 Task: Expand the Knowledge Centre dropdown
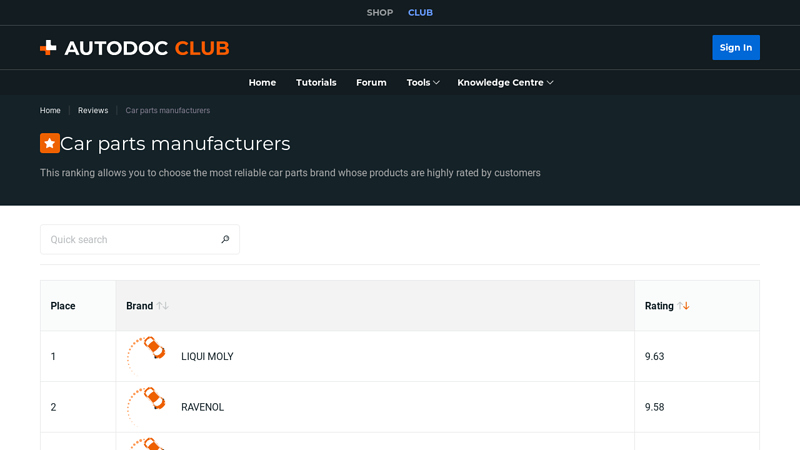505,83
